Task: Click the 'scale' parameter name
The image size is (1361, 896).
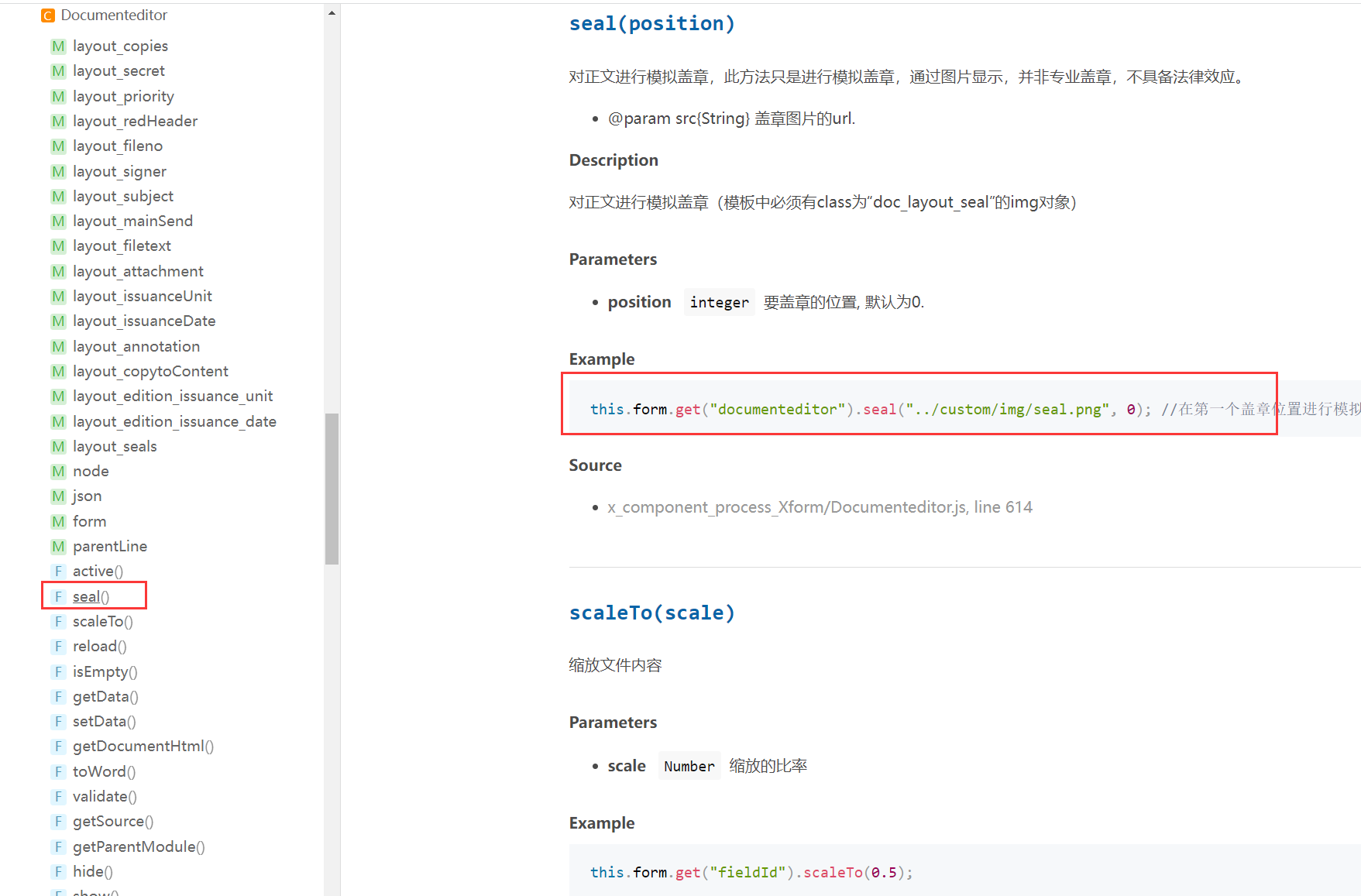Action: point(627,766)
